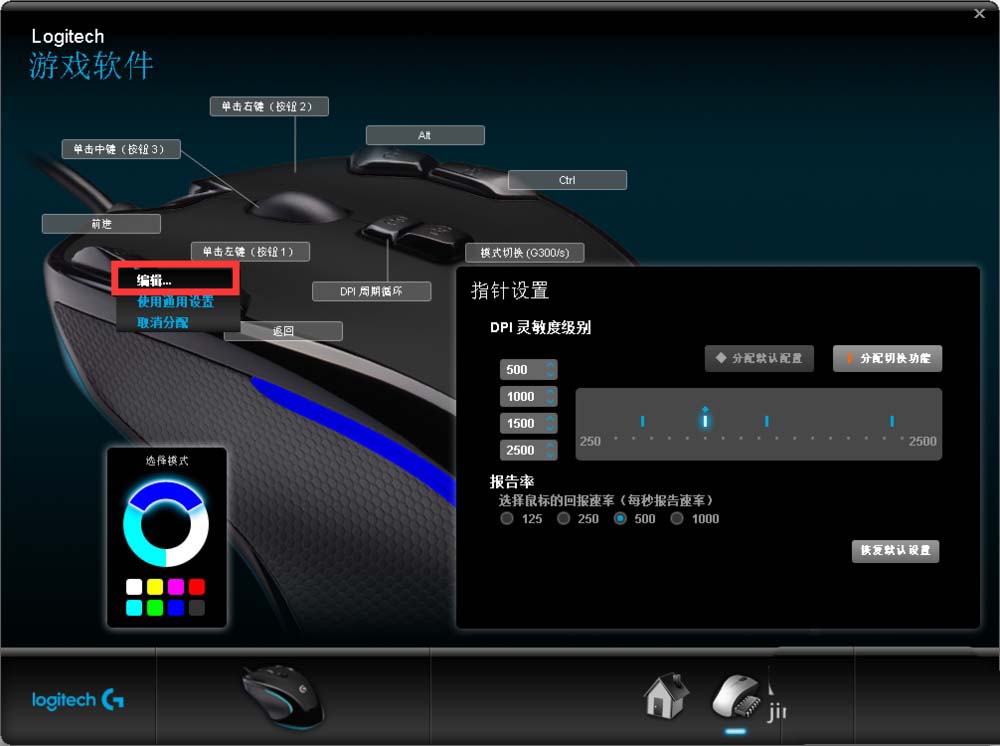
Task: Pick the yellow color swatch
Action: [x=155, y=587]
